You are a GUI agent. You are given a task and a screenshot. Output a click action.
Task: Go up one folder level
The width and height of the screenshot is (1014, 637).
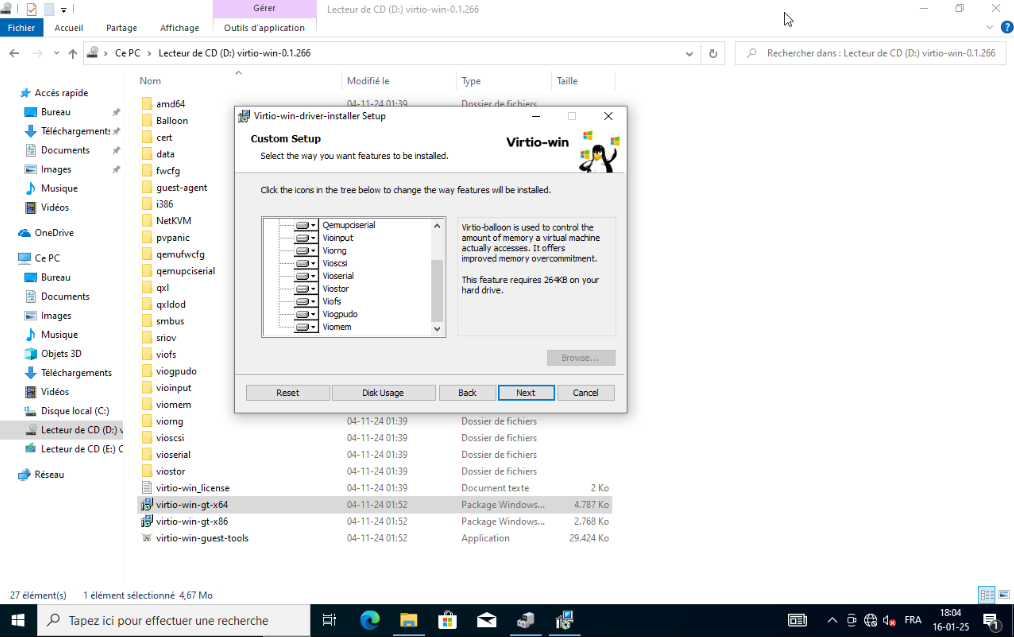(72, 53)
